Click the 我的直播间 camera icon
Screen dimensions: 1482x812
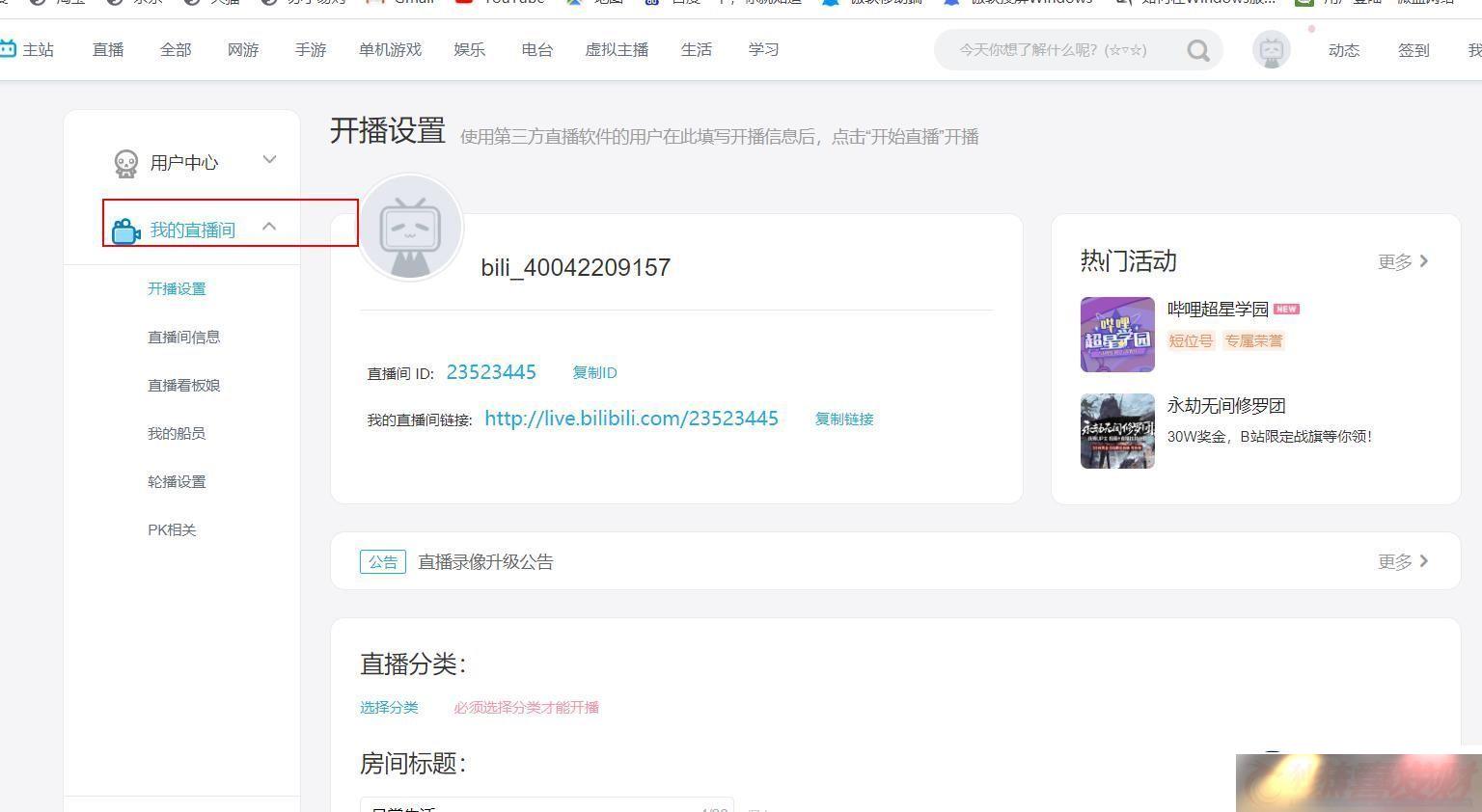tap(126, 231)
